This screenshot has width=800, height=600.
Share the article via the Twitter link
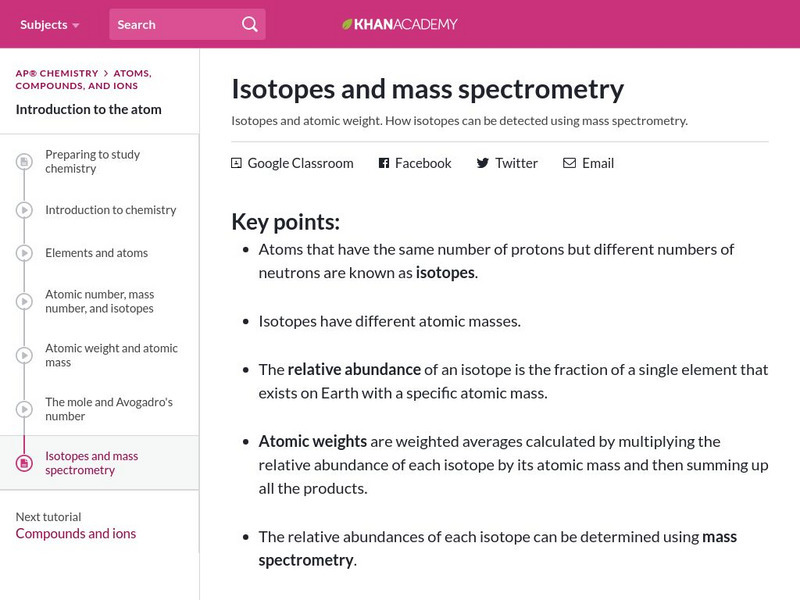516,163
